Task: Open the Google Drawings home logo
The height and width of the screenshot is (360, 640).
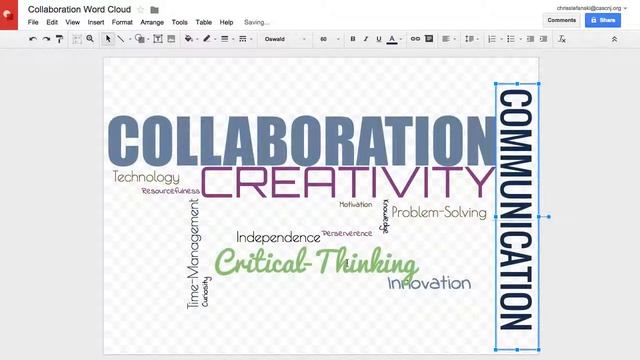Action: point(9,15)
